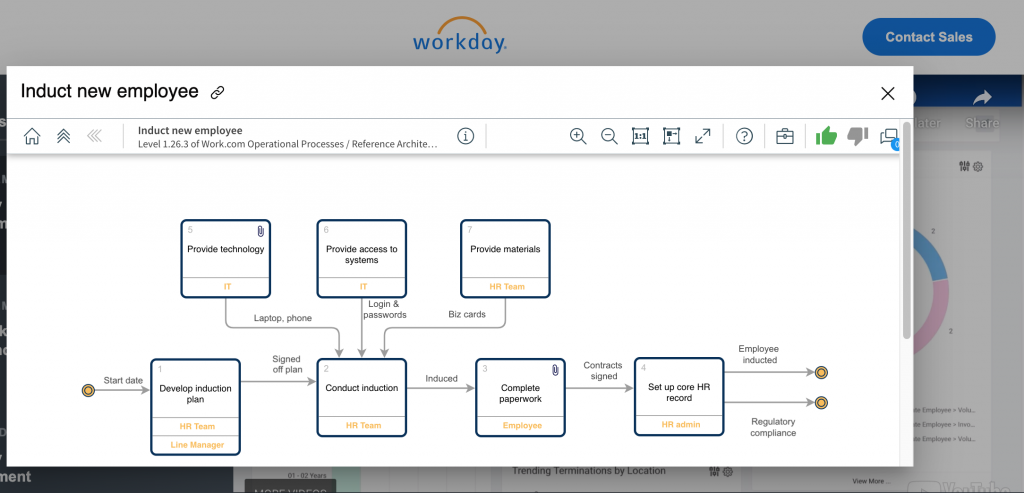This screenshot has width=1024, height=493.
Task: Zoom in on the process diagram
Action: coord(578,137)
